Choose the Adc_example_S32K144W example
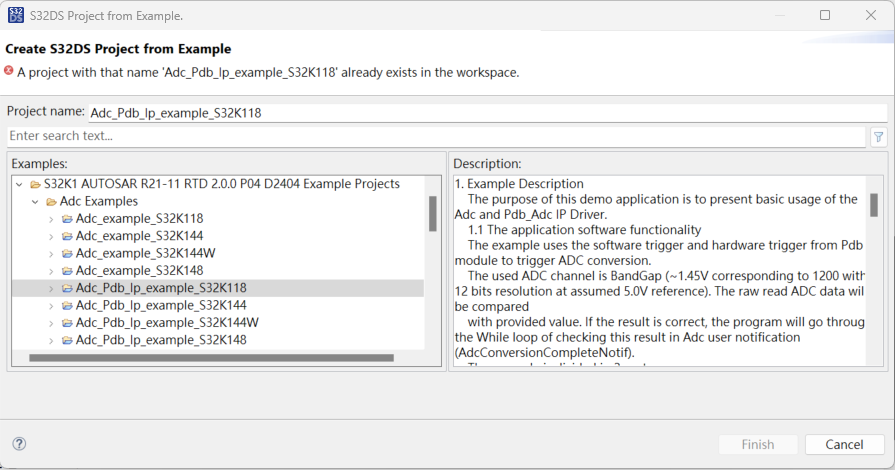Image resolution: width=895 pixels, height=470 pixels. pyautogui.click(x=146, y=253)
